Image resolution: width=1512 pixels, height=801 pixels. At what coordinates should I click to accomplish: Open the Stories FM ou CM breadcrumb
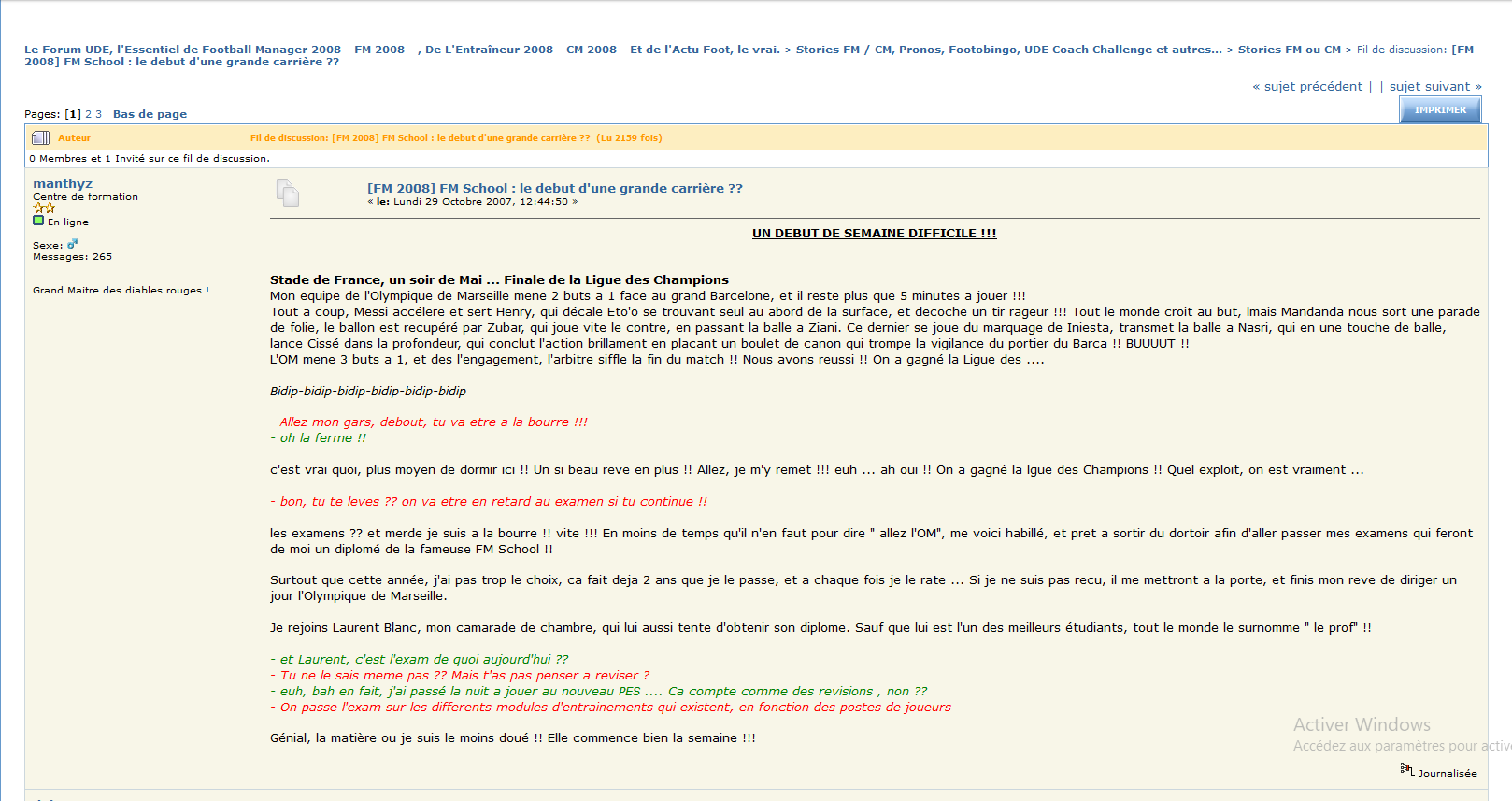[x=1289, y=50]
